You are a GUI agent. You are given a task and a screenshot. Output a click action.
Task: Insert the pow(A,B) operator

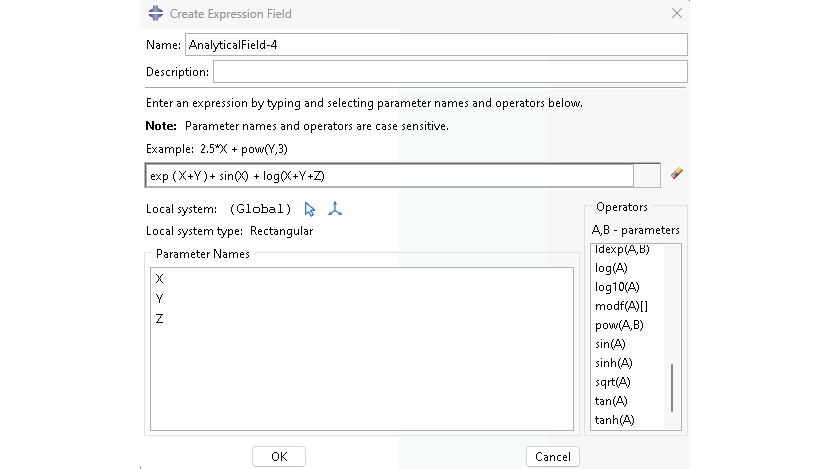coord(619,325)
